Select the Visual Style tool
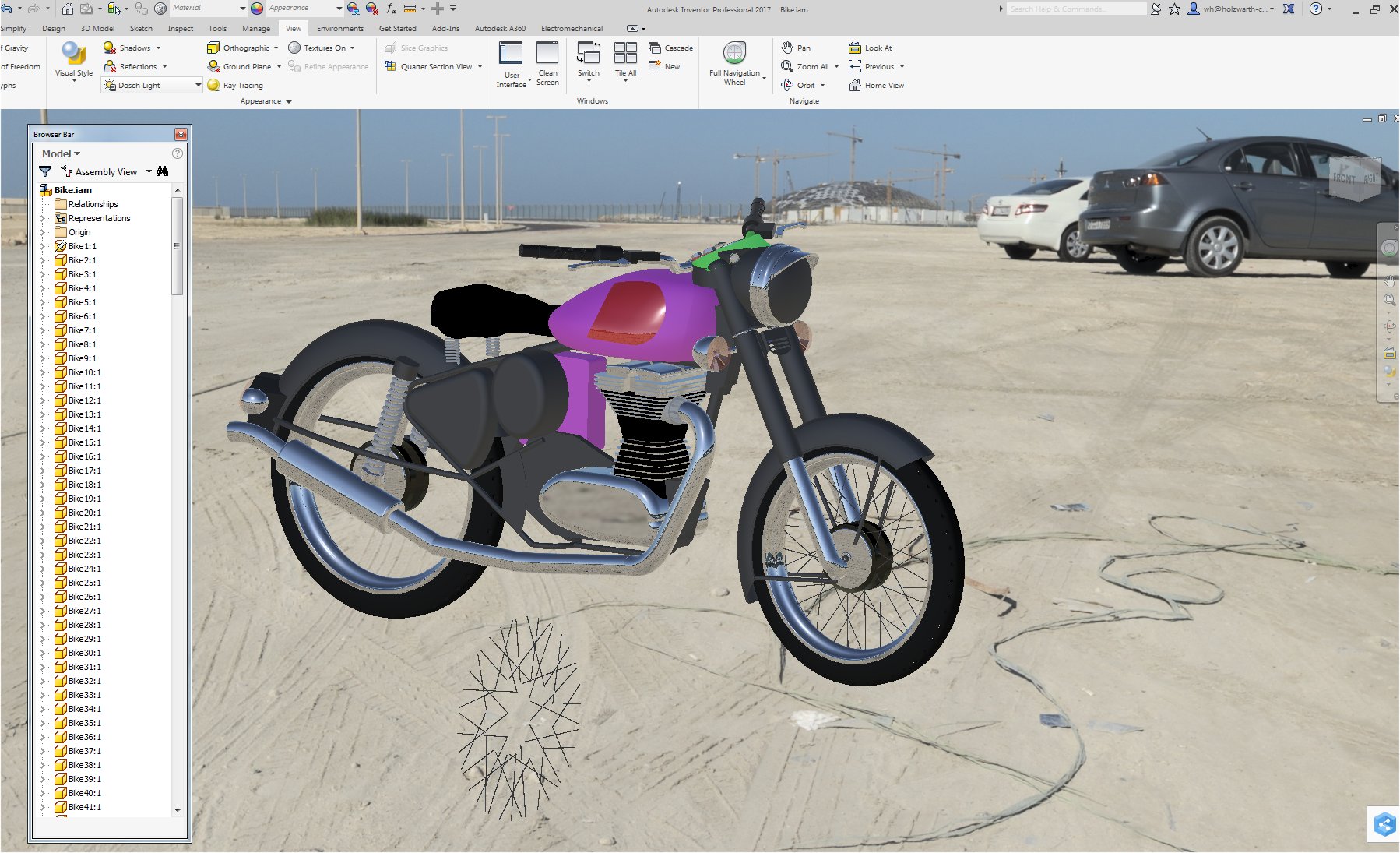 (x=72, y=58)
